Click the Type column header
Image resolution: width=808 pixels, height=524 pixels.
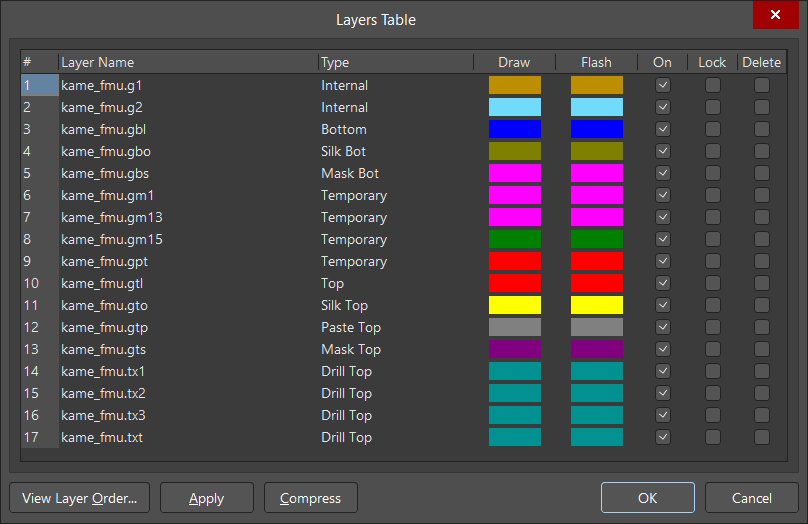tap(396, 62)
